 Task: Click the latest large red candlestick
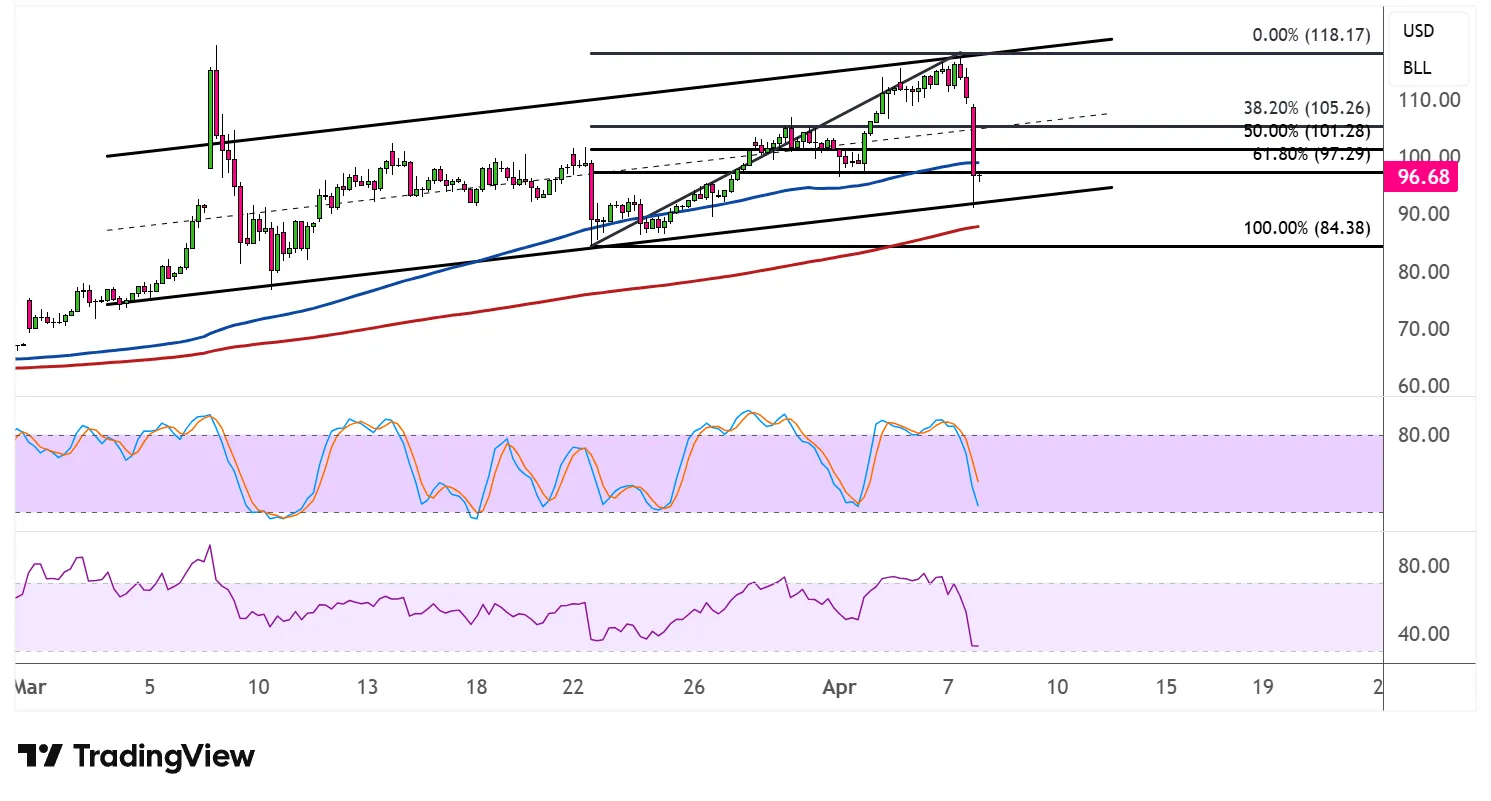pos(974,140)
